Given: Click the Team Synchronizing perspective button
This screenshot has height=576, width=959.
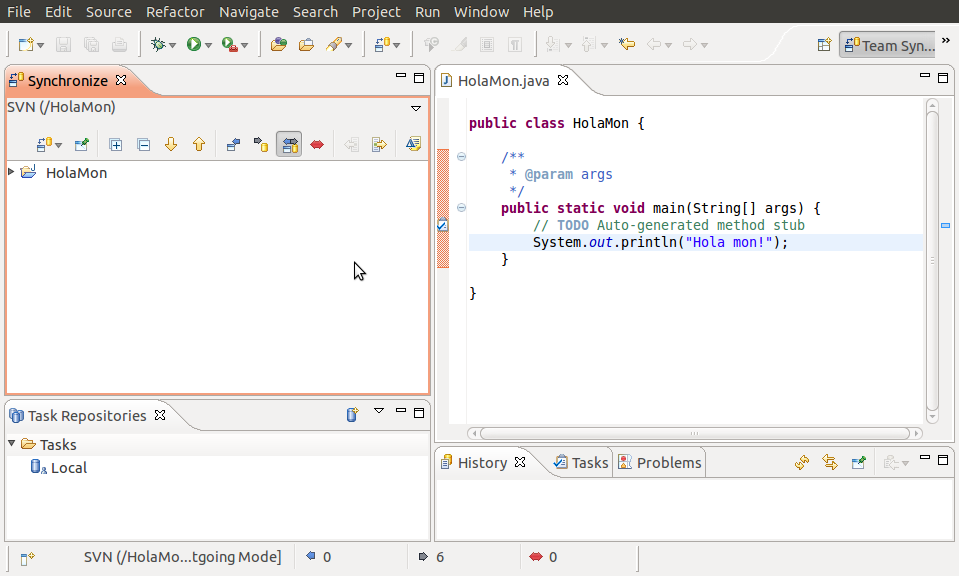Looking at the screenshot, I should point(887,45).
